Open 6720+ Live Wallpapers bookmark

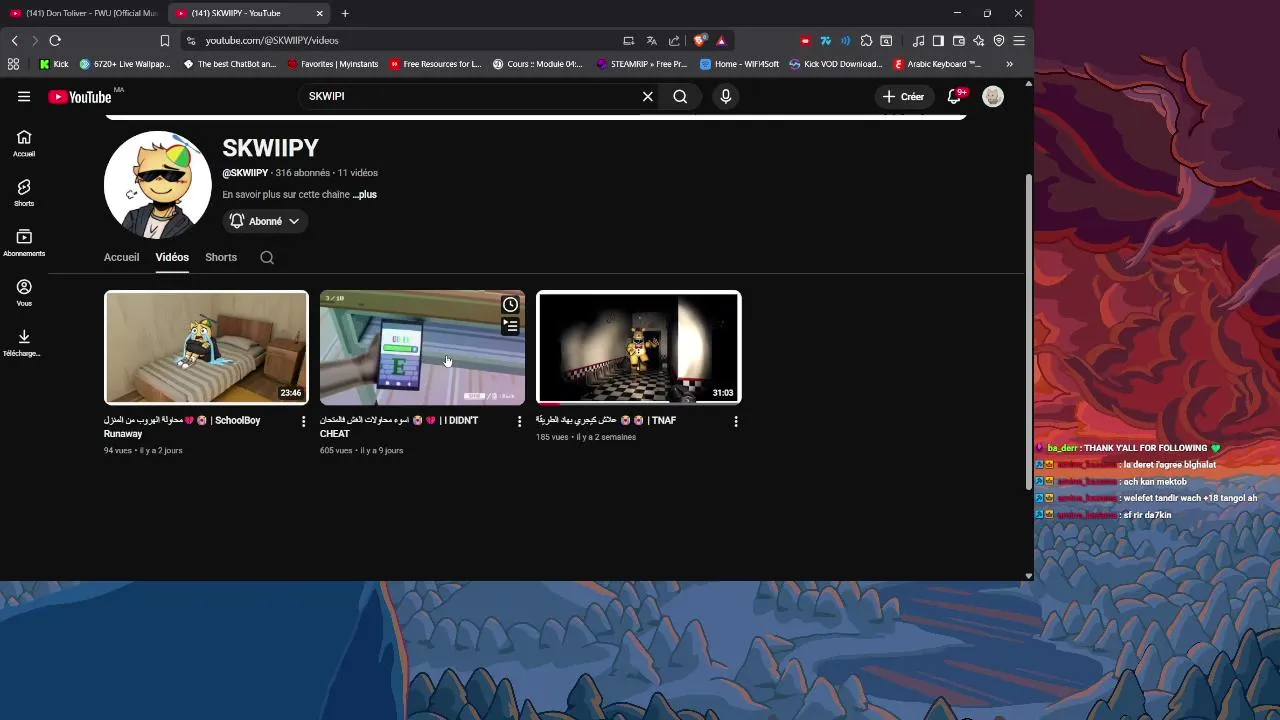click(x=125, y=64)
